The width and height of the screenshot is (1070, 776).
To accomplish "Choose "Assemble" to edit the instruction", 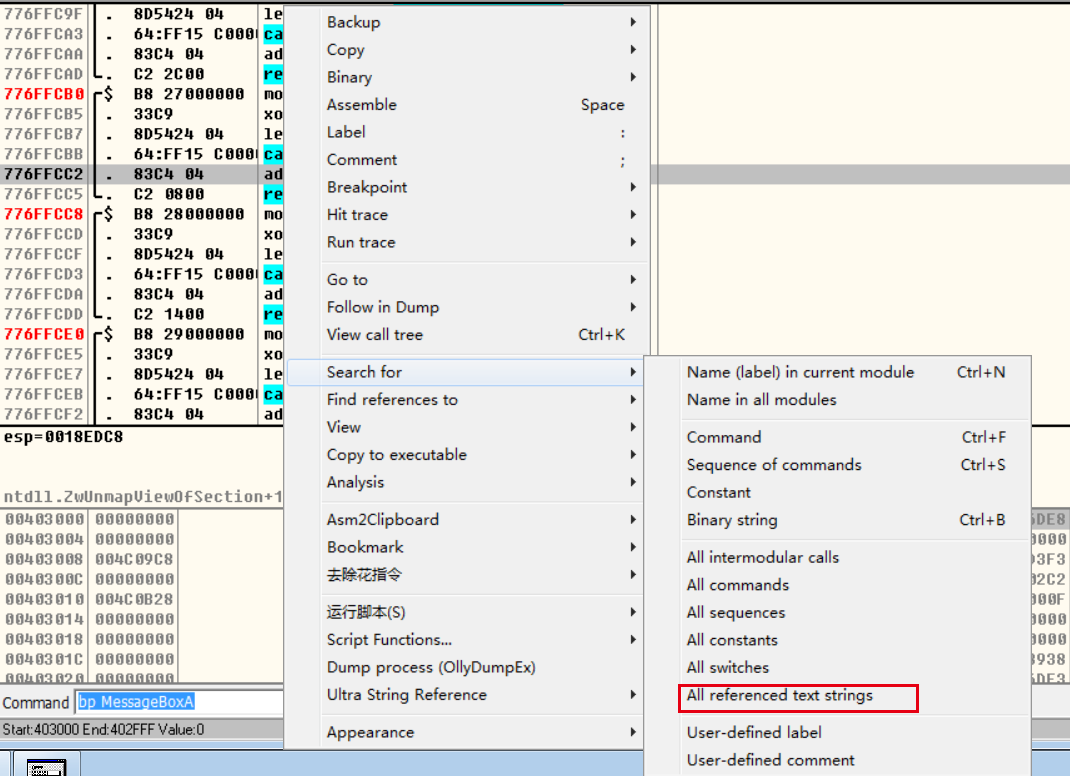I will click(x=361, y=104).
